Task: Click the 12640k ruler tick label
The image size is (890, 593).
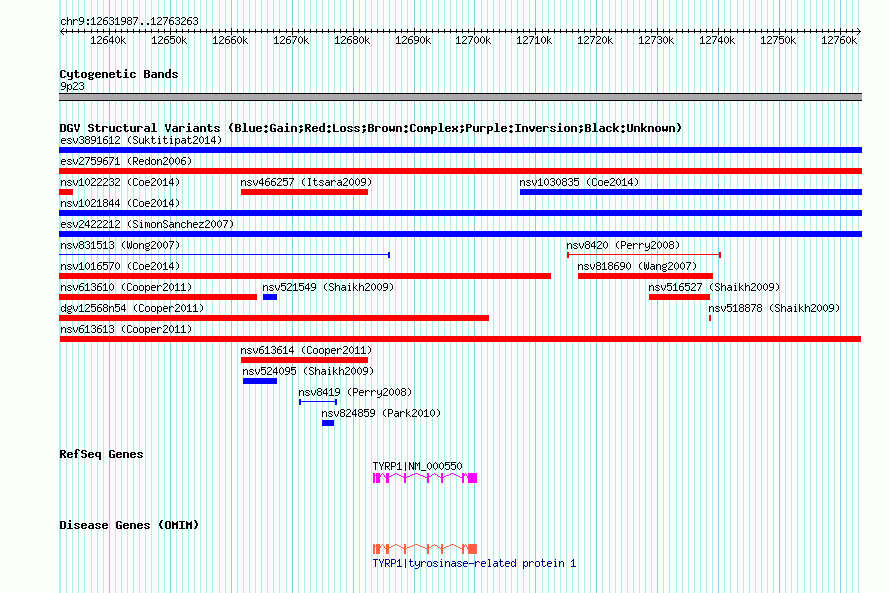Action: pyautogui.click(x=108, y=40)
